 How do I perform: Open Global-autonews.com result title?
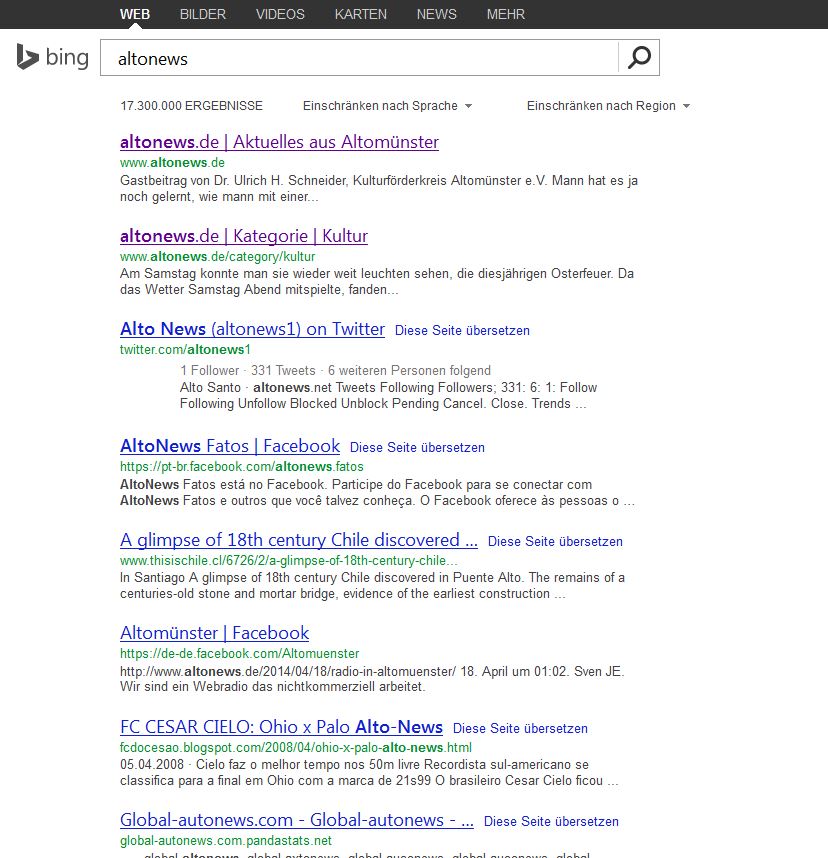(297, 820)
